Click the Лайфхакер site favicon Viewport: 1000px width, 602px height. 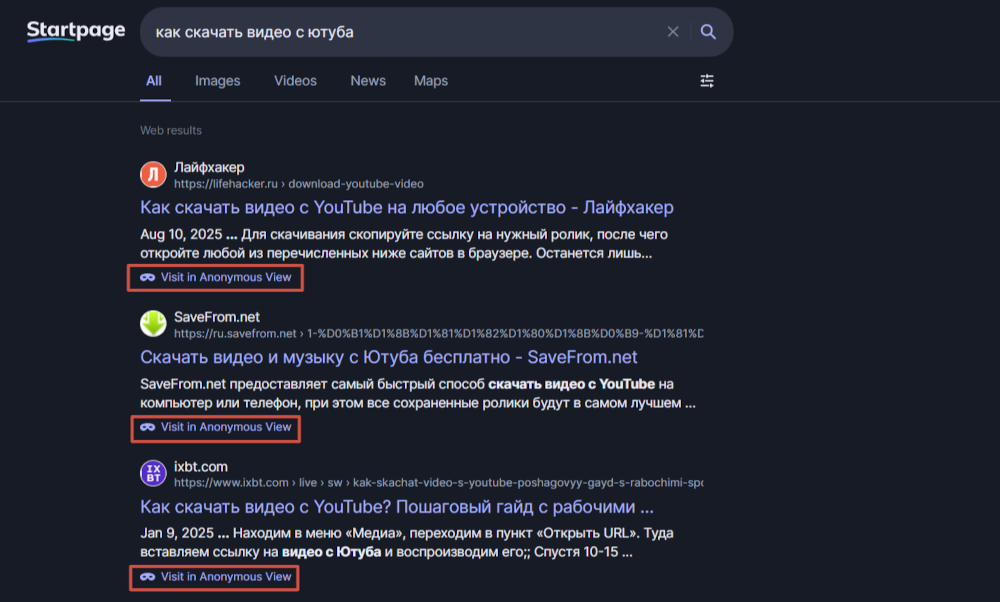click(x=153, y=175)
